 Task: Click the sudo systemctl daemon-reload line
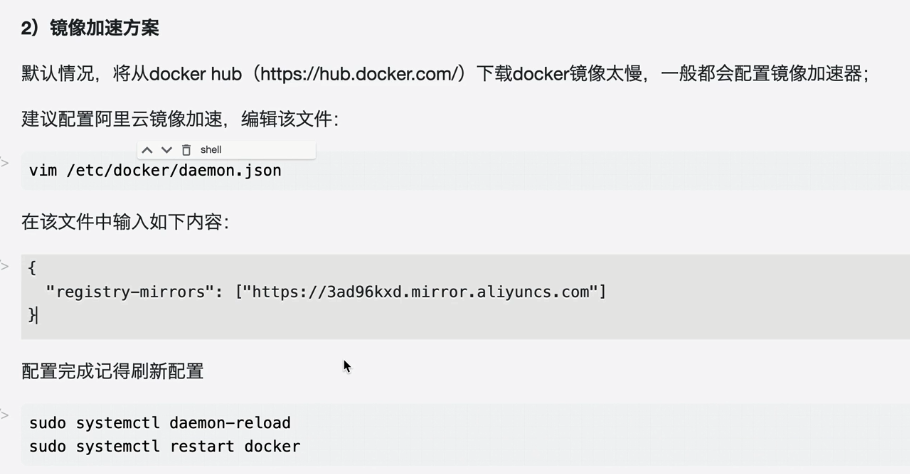point(160,423)
